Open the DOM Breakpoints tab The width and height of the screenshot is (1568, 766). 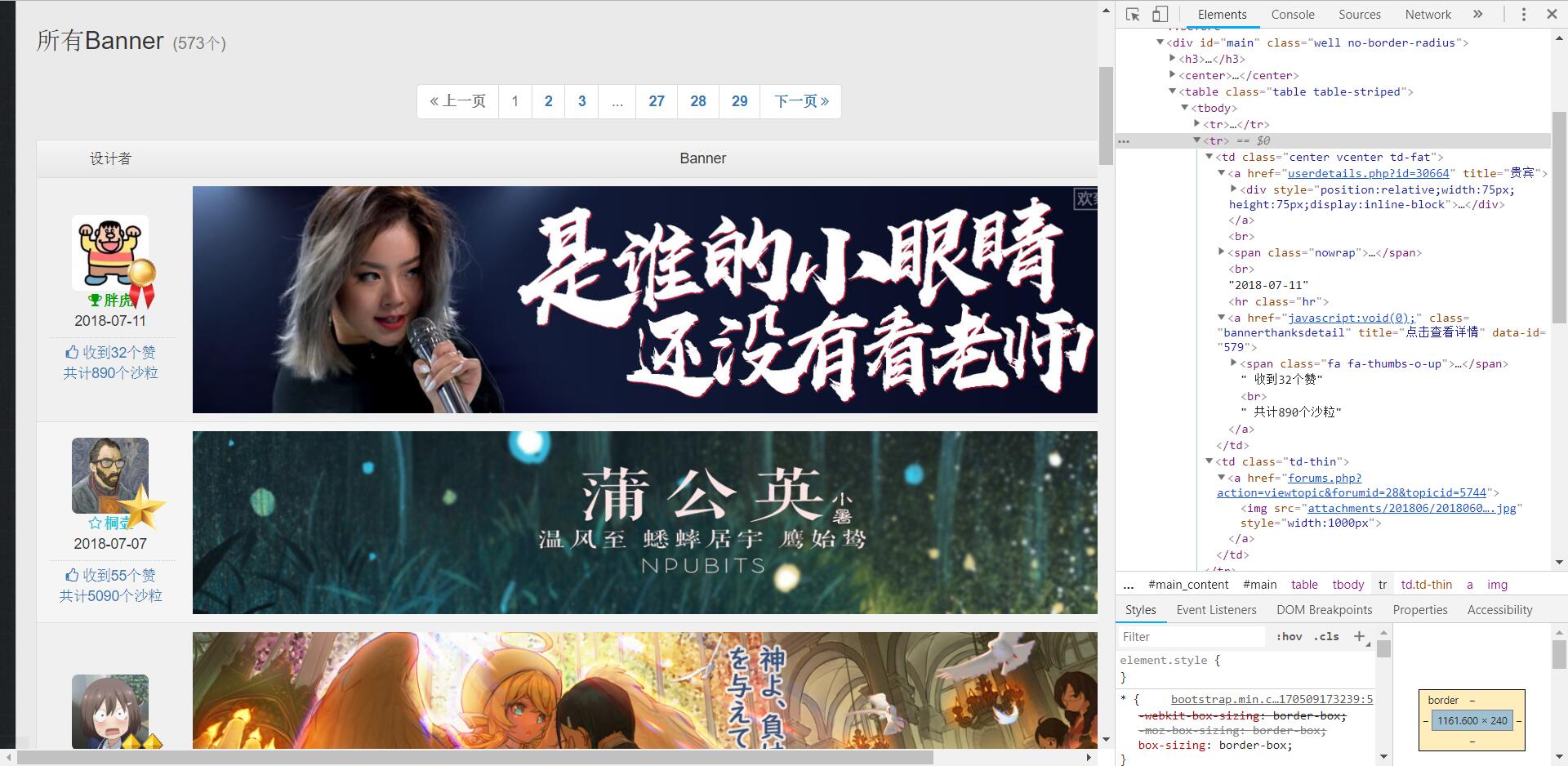coord(1325,610)
